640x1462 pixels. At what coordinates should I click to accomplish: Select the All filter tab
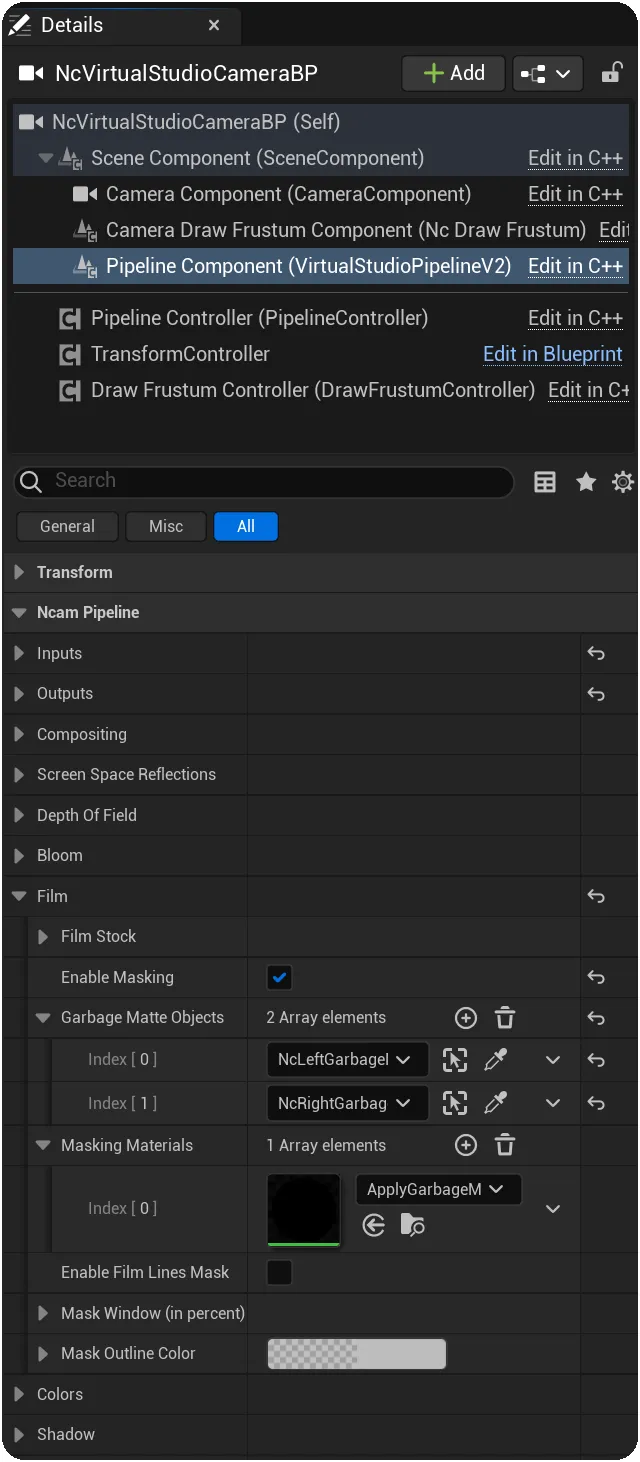pos(246,526)
